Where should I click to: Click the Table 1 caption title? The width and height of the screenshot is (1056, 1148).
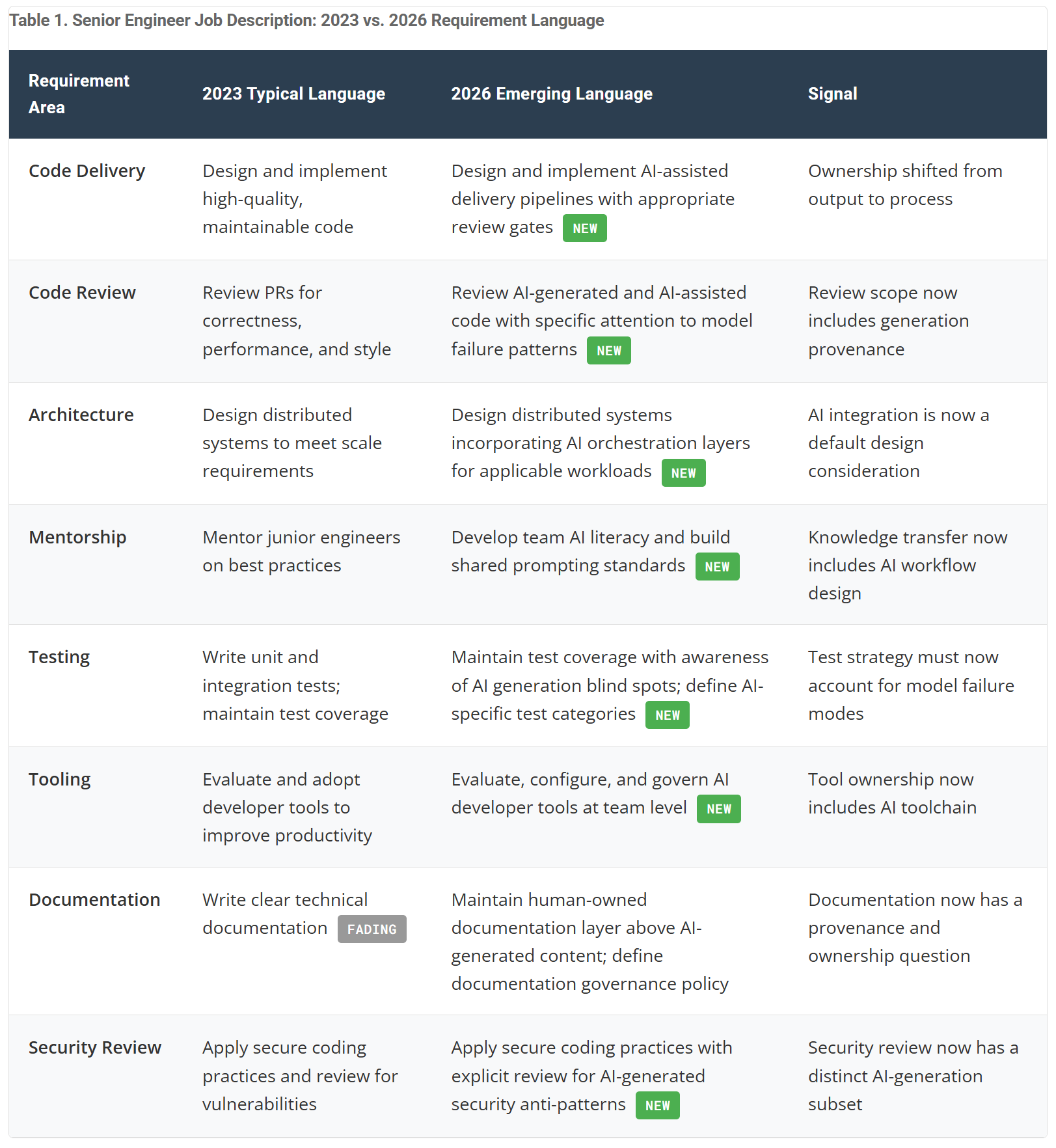[306, 21]
